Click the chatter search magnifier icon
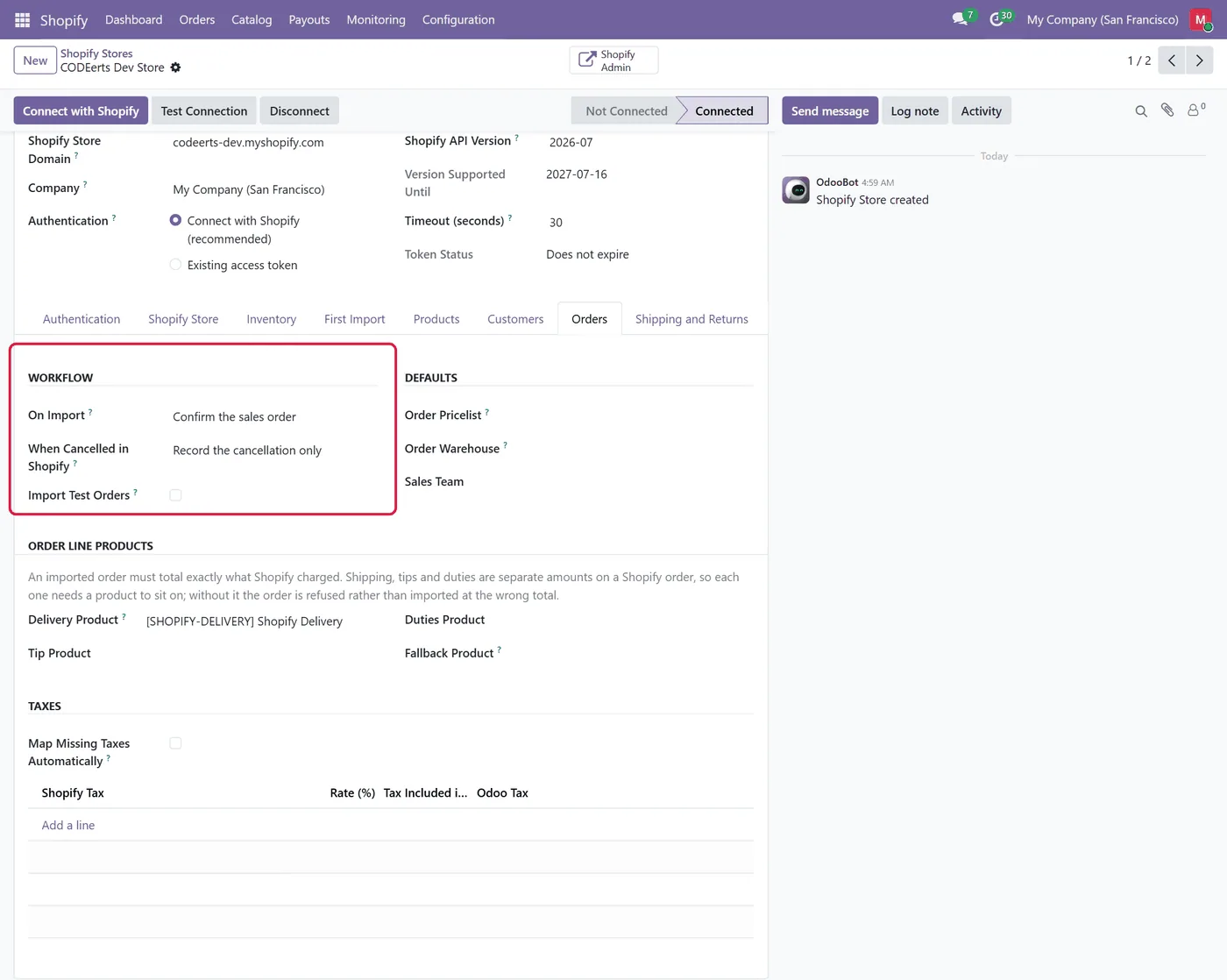Image resolution: width=1227 pixels, height=980 pixels. [1141, 111]
